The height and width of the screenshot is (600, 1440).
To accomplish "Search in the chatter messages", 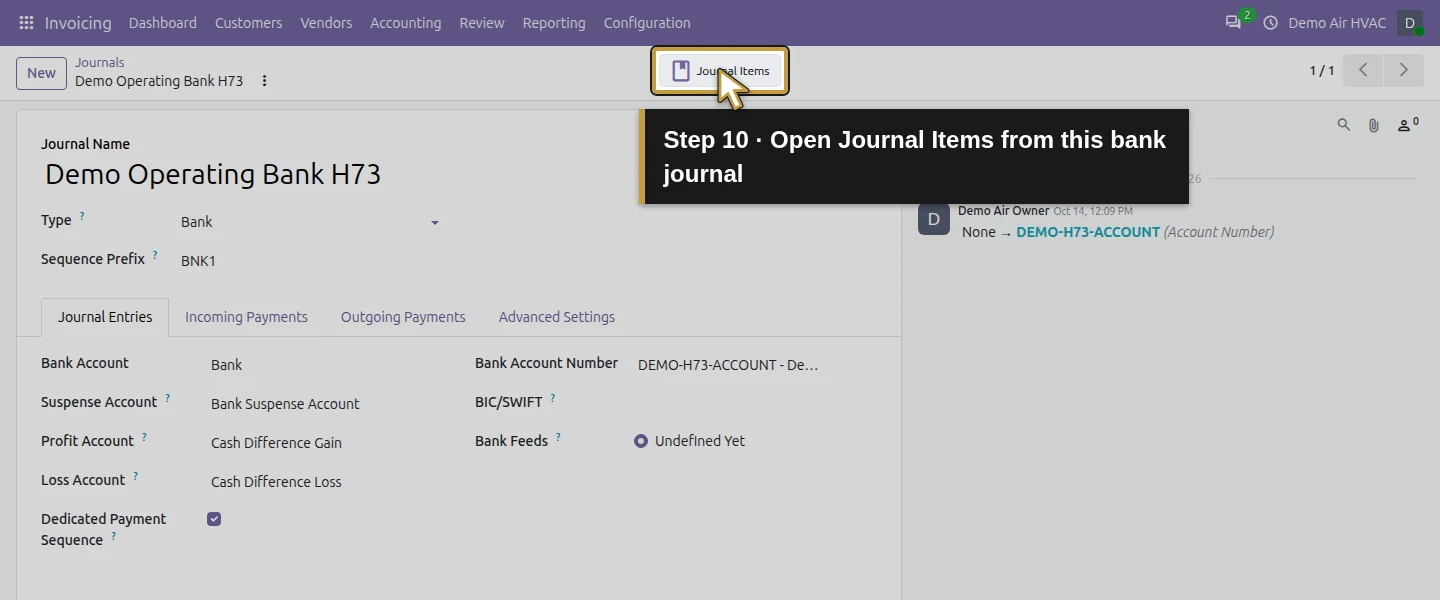I will 1344,125.
